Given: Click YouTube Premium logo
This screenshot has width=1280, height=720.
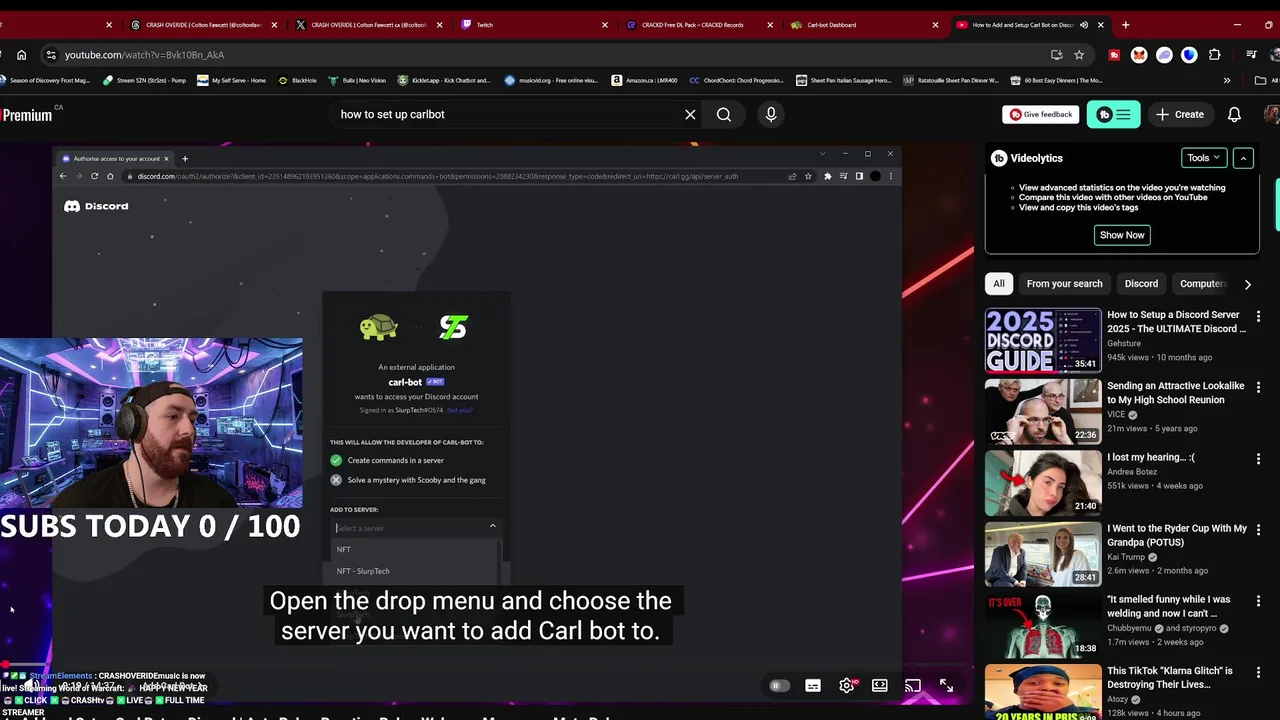Looking at the screenshot, I should pyautogui.click(x=27, y=115).
